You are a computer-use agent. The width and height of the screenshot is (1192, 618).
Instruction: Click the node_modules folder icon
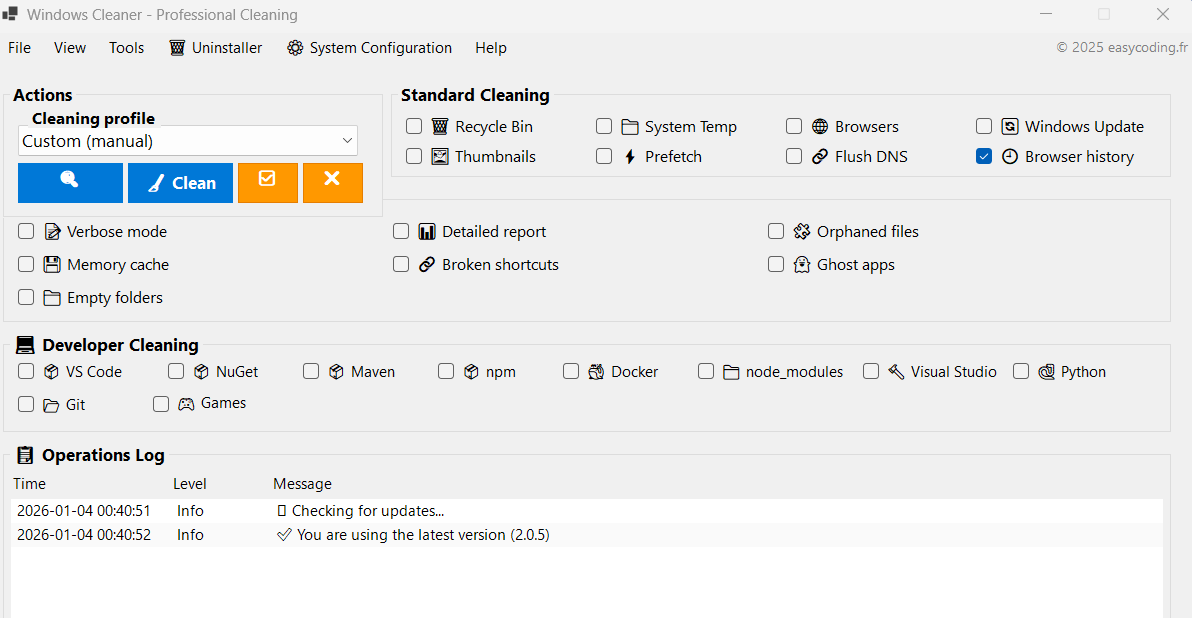(x=731, y=372)
